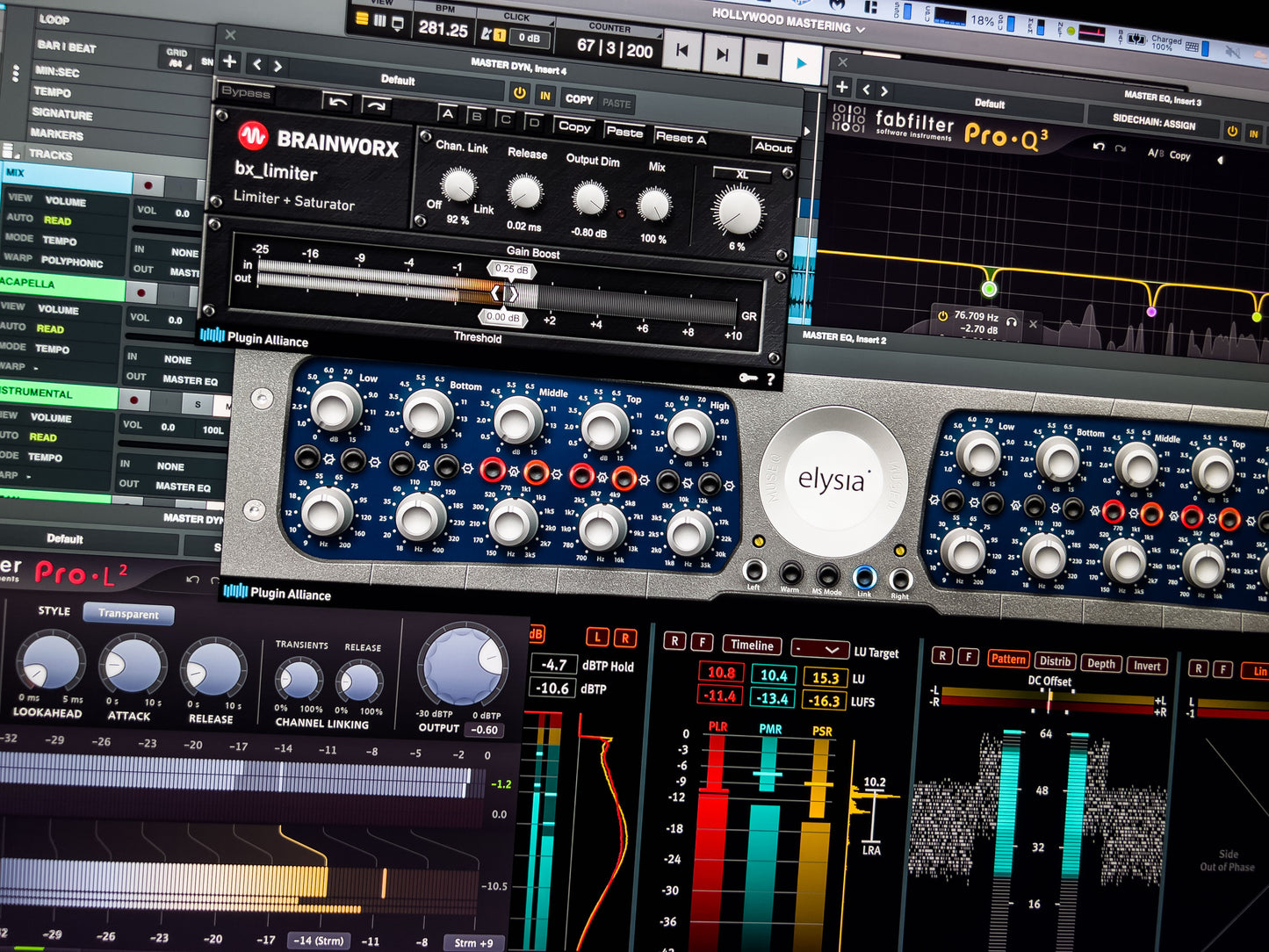Toggle the IN button of MASTER DYN
This screenshot has width=1269, height=952.
(x=545, y=96)
